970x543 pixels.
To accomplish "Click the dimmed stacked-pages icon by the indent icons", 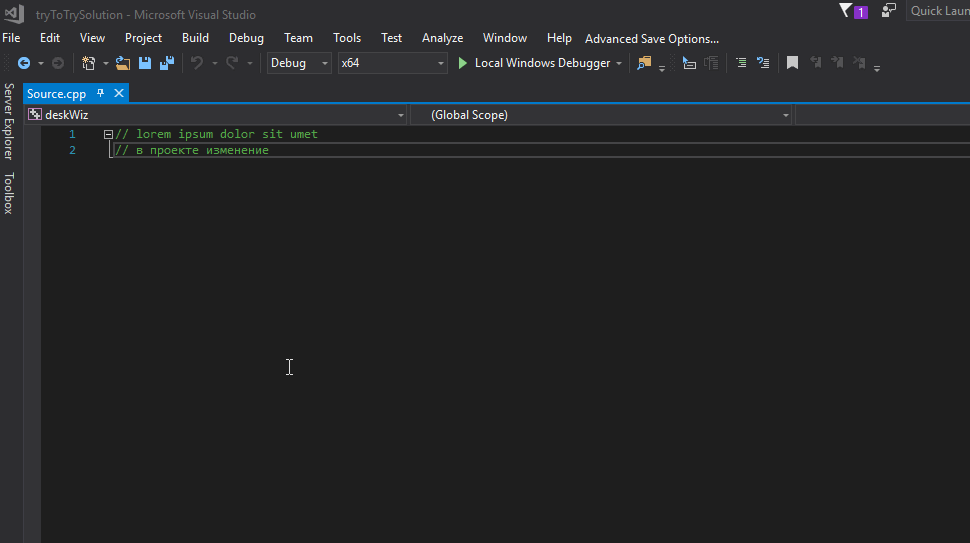I will 711,63.
